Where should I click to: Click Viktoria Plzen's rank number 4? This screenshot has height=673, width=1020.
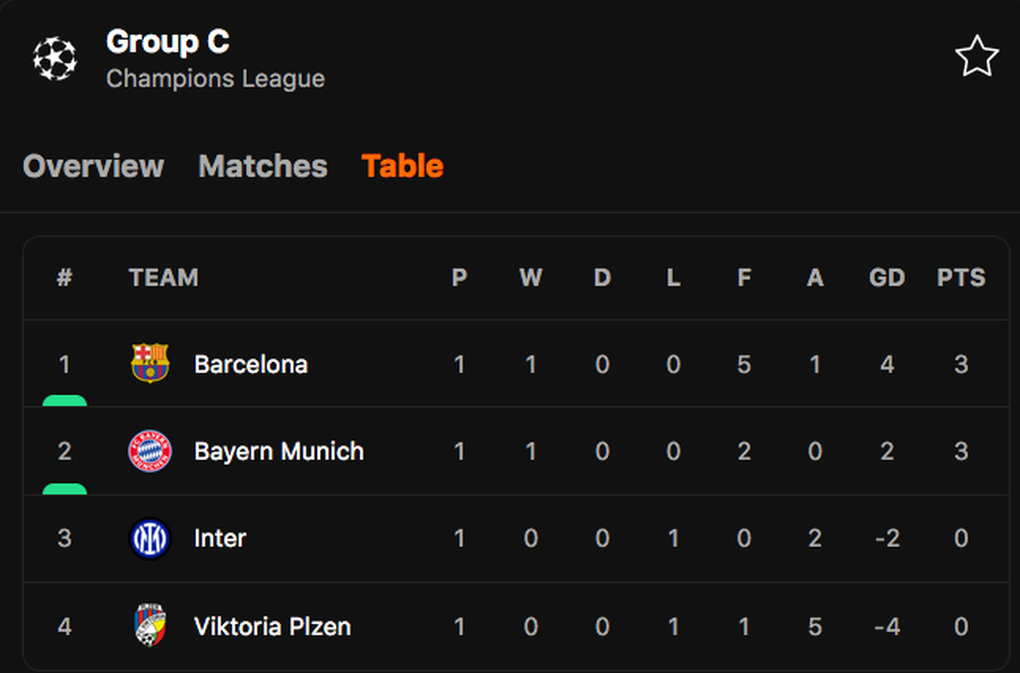pyautogui.click(x=64, y=627)
